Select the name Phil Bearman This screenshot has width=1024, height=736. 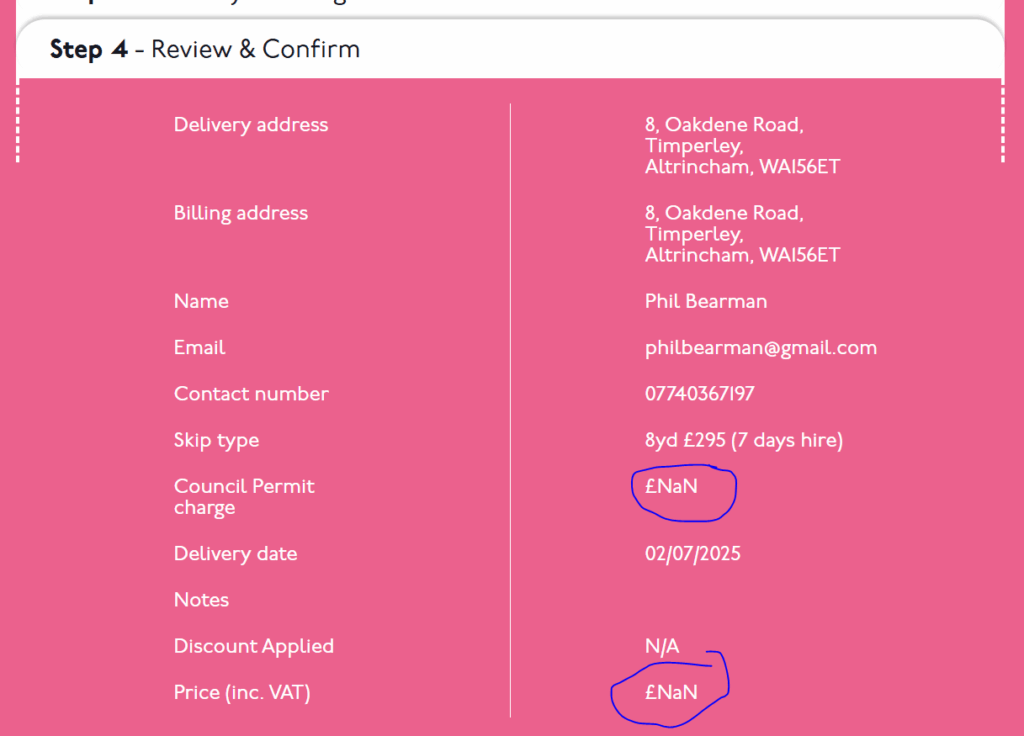click(706, 301)
